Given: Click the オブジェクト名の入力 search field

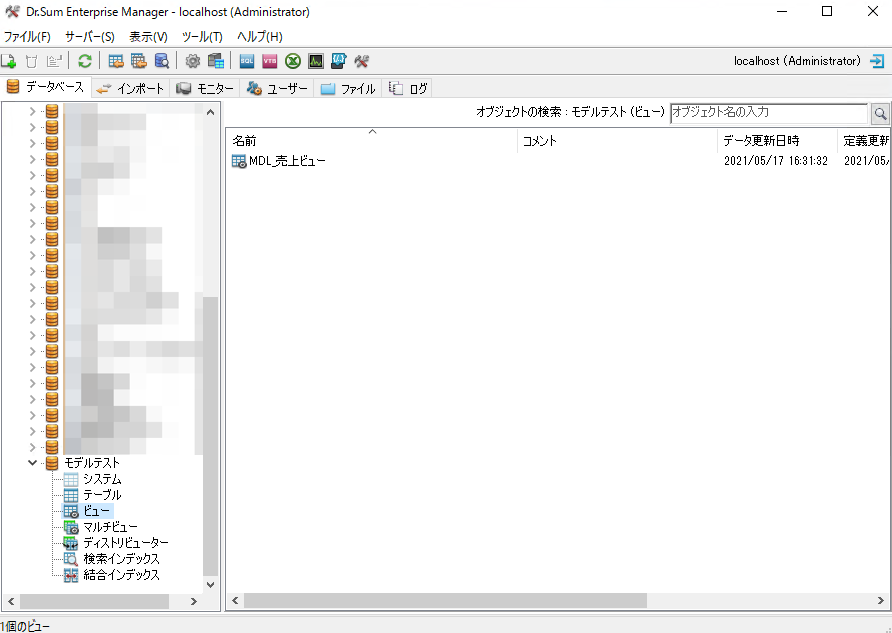Looking at the screenshot, I should click(x=769, y=113).
